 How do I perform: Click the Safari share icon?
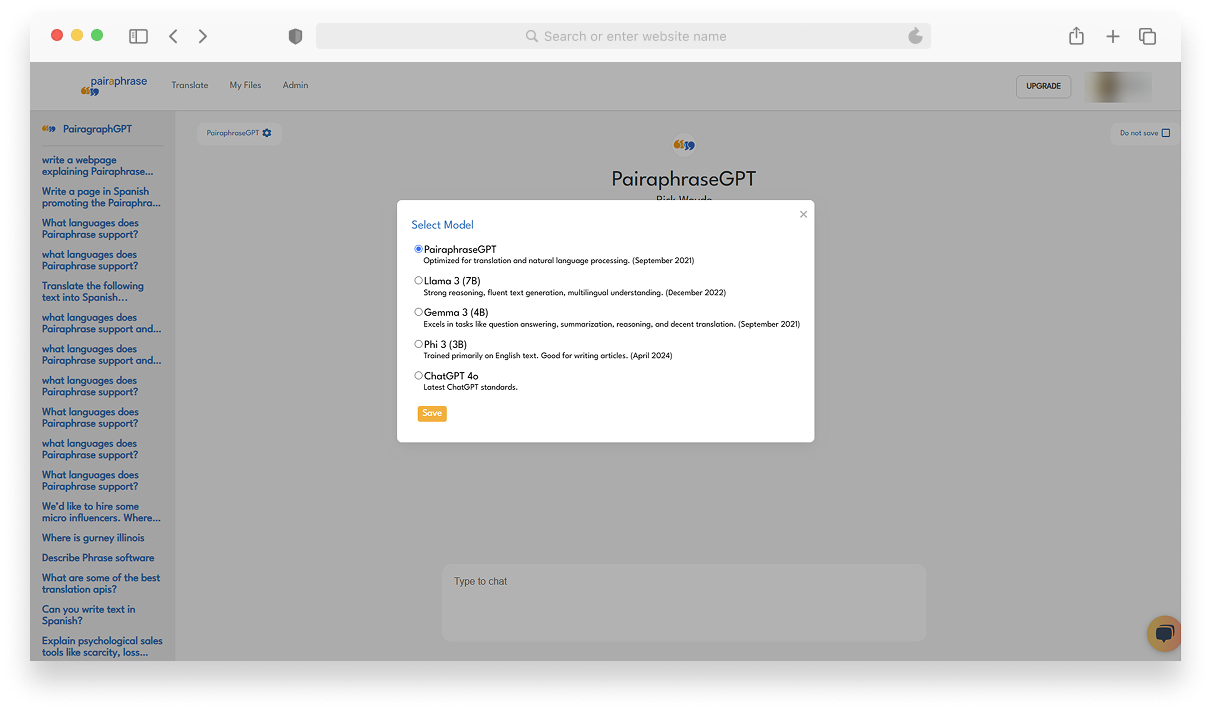pyautogui.click(x=1076, y=36)
